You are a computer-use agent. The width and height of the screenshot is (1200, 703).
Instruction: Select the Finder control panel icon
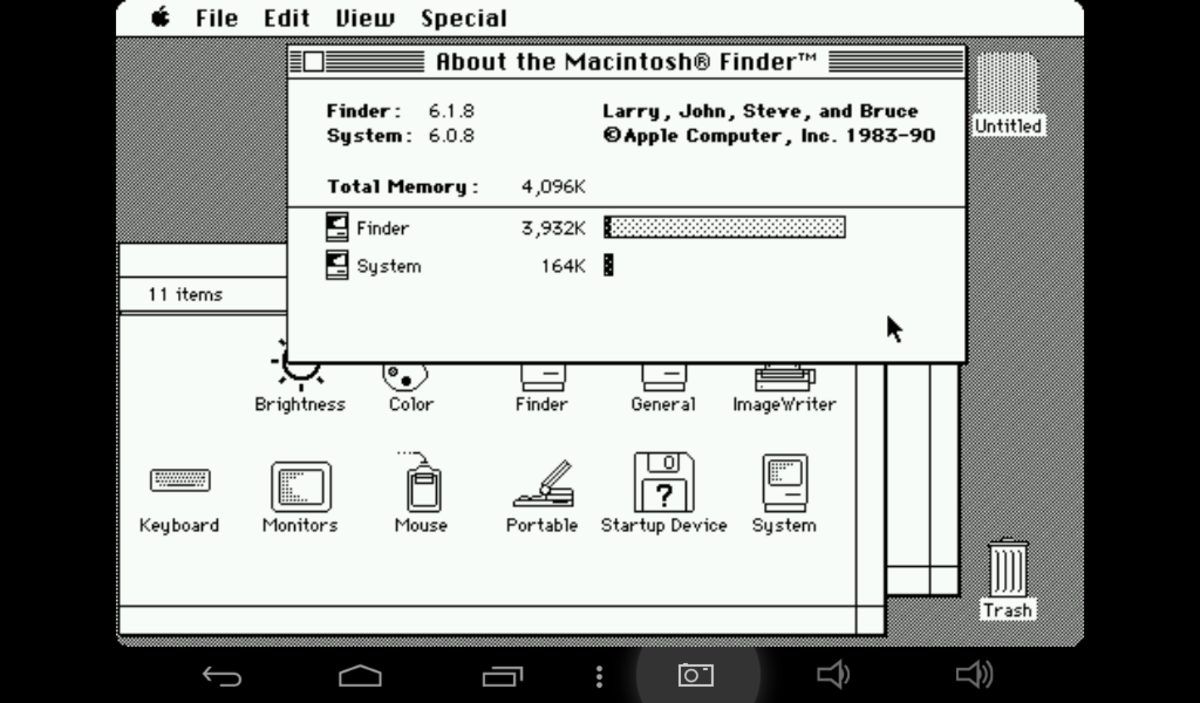coord(541,378)
